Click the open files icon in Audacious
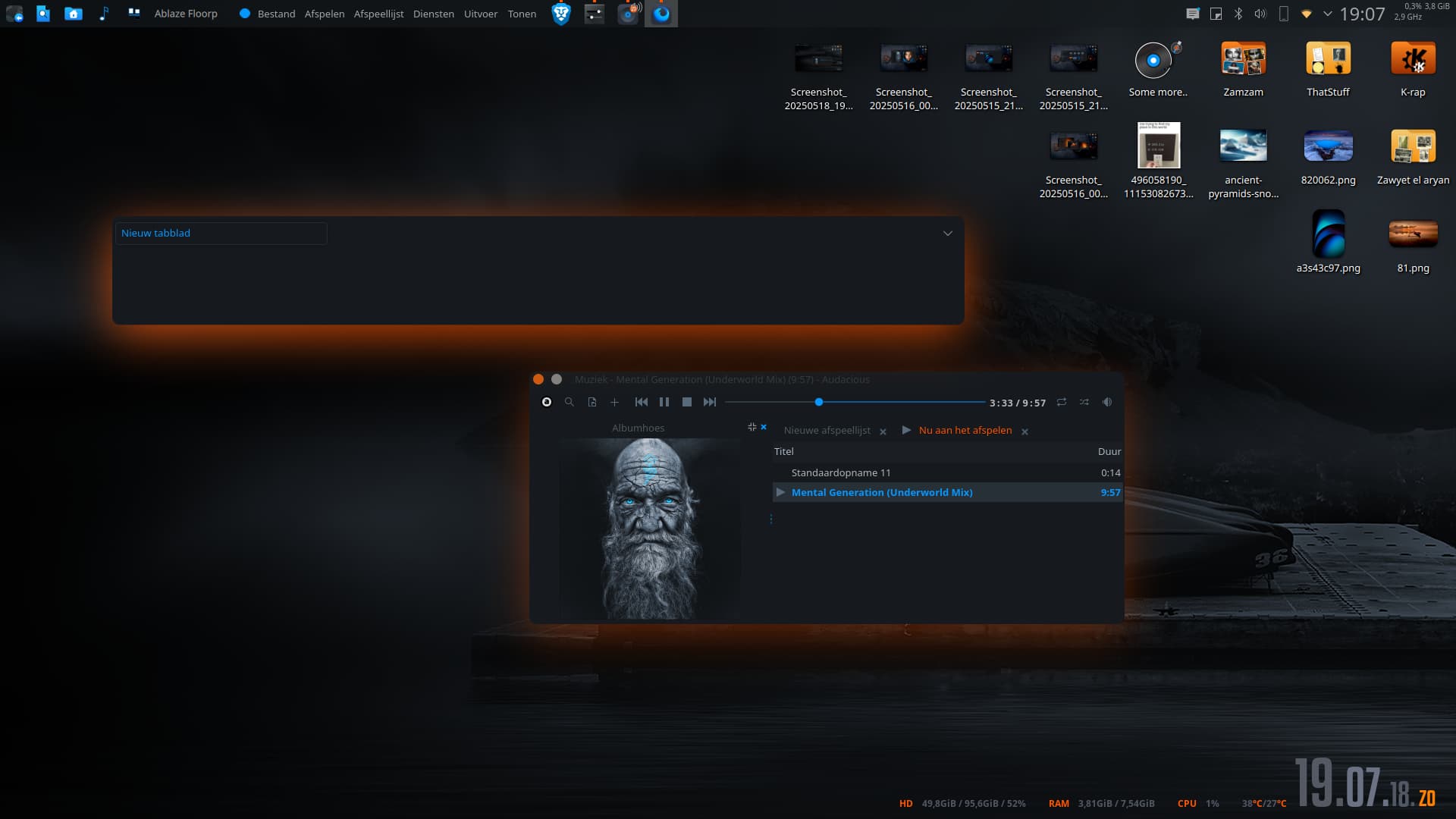 [x=592, y=402]
